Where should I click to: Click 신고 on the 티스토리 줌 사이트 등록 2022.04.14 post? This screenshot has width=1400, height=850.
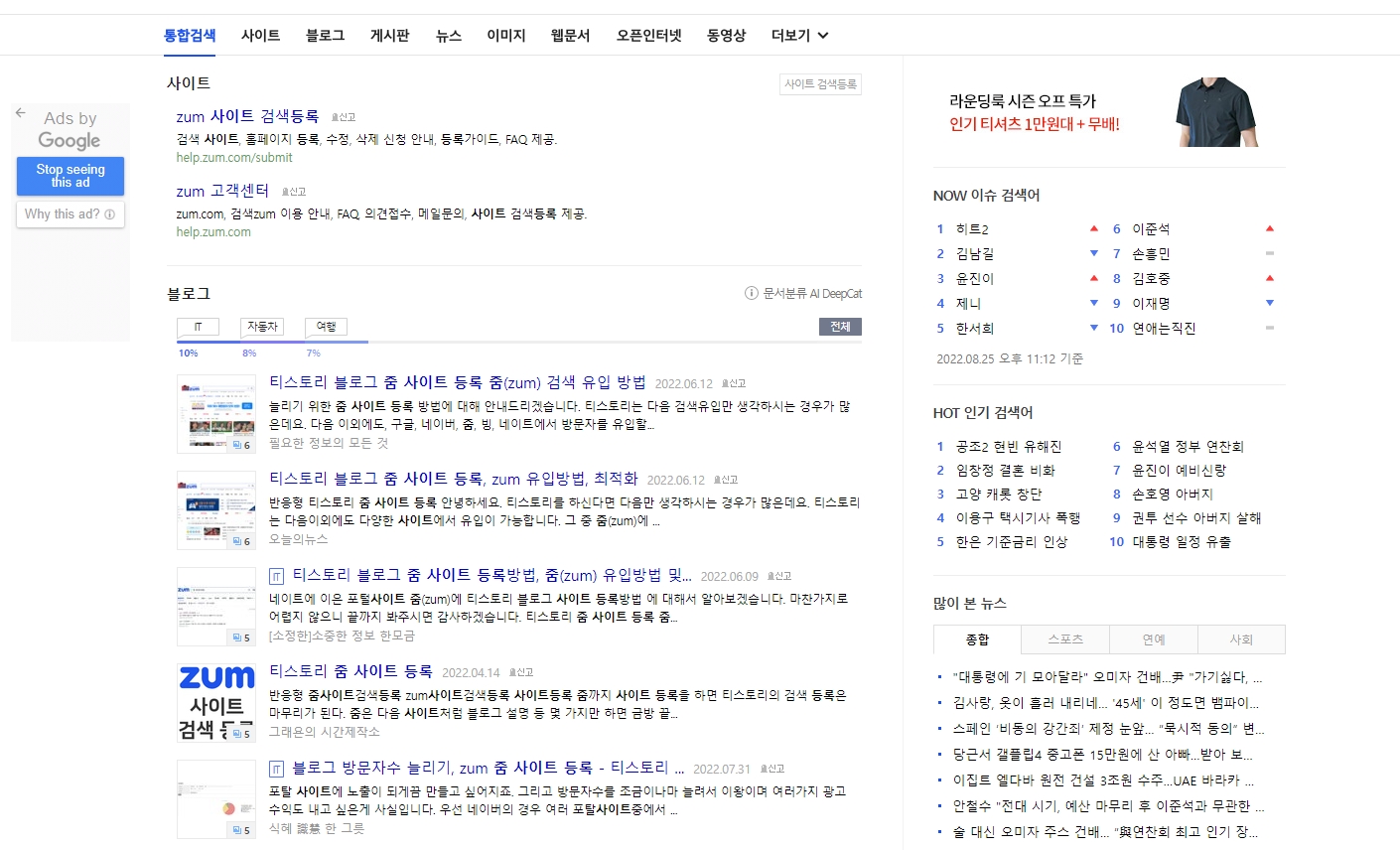pyautogui.click(x=521, y=672)
